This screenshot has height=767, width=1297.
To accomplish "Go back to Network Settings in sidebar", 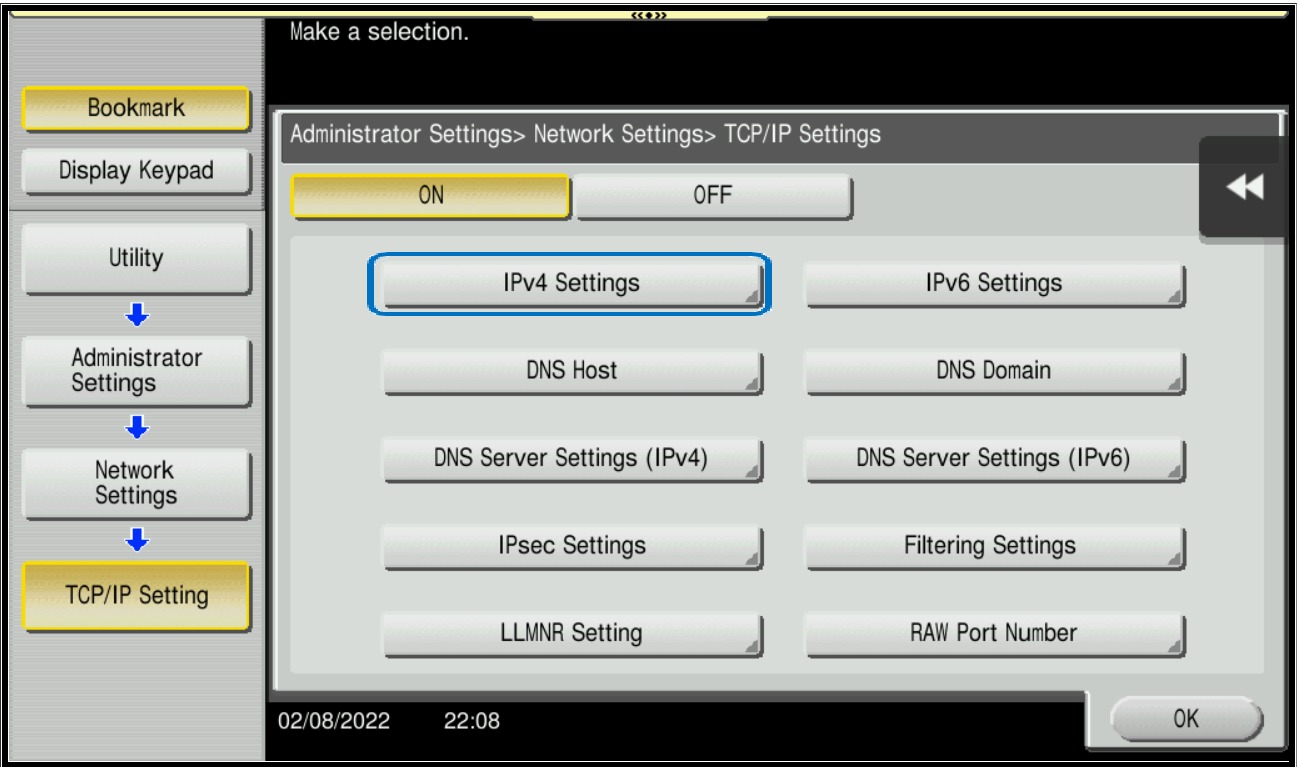I will click(x=135, y=483).
